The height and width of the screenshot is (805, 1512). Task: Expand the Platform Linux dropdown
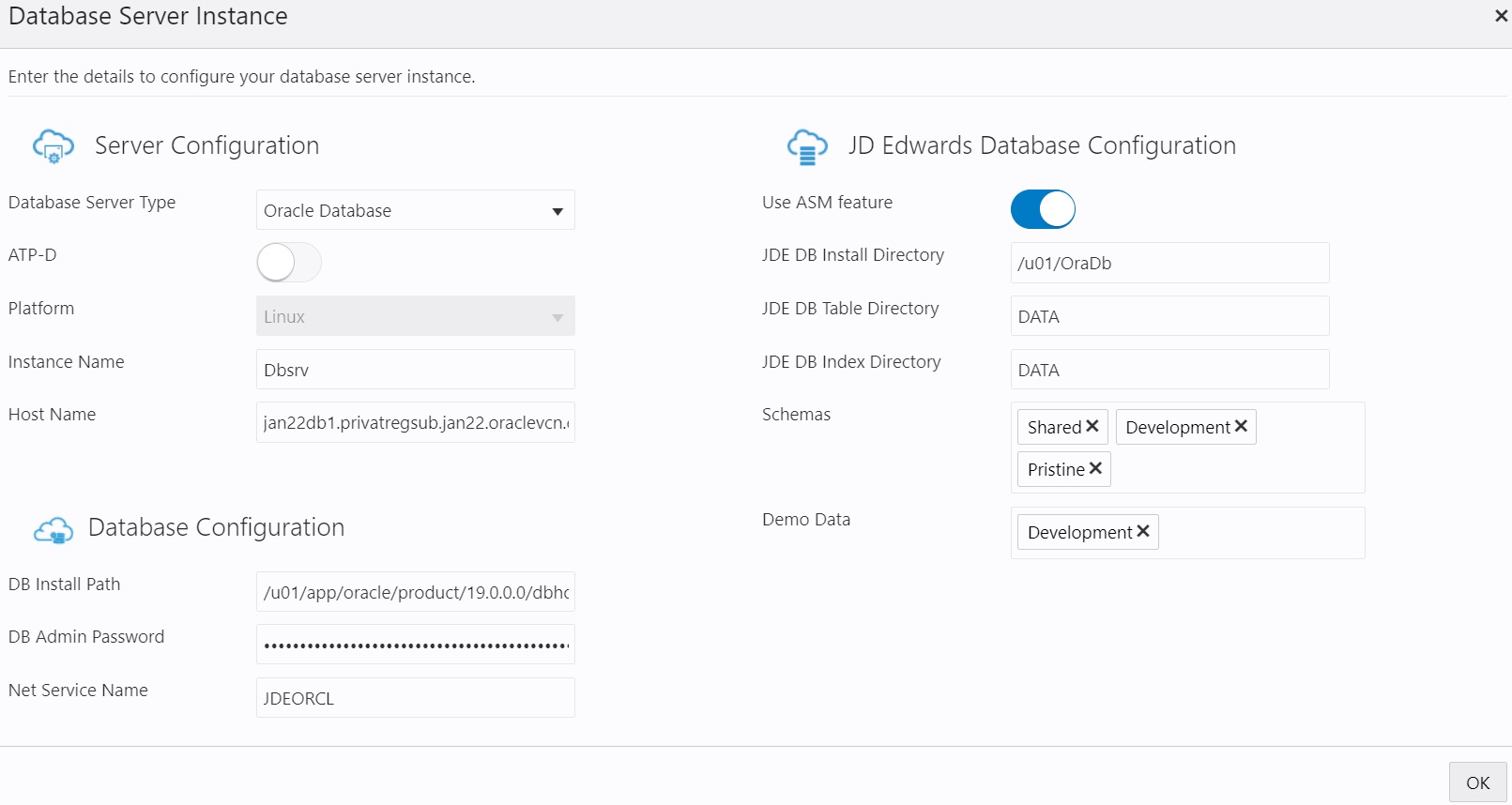point(415,316)
